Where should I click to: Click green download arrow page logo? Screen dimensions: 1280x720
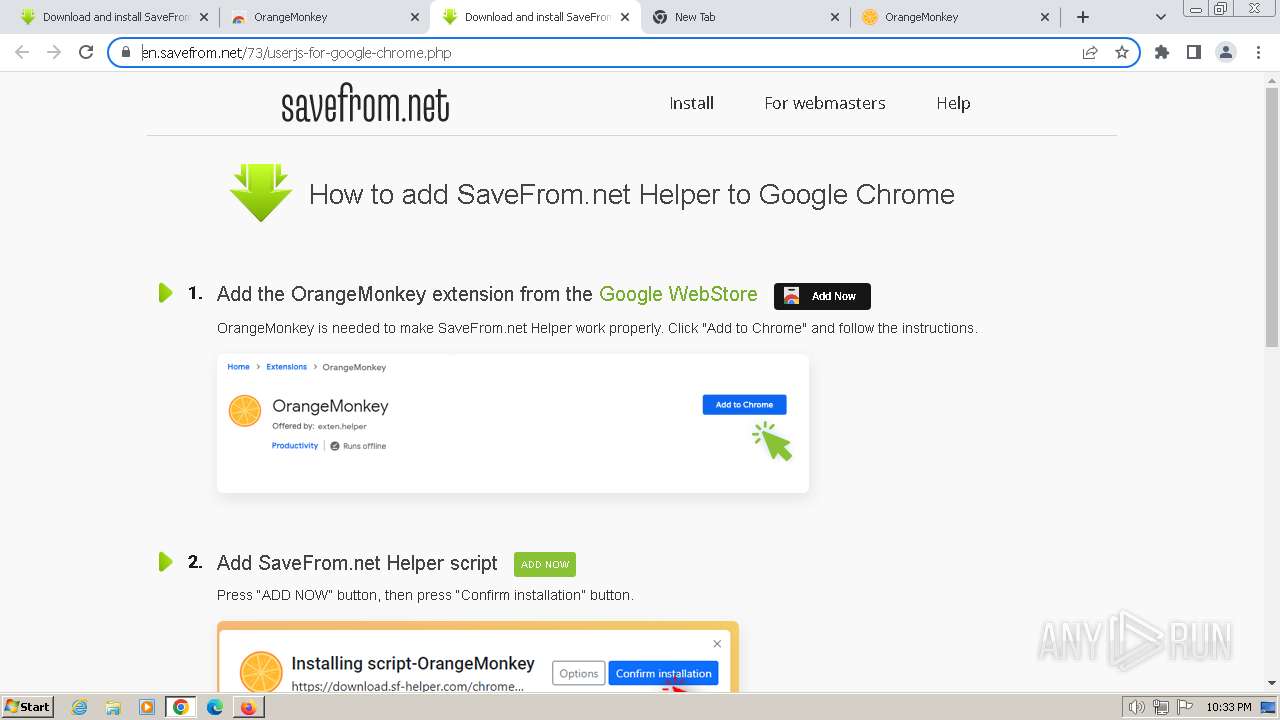click(261, 192)
